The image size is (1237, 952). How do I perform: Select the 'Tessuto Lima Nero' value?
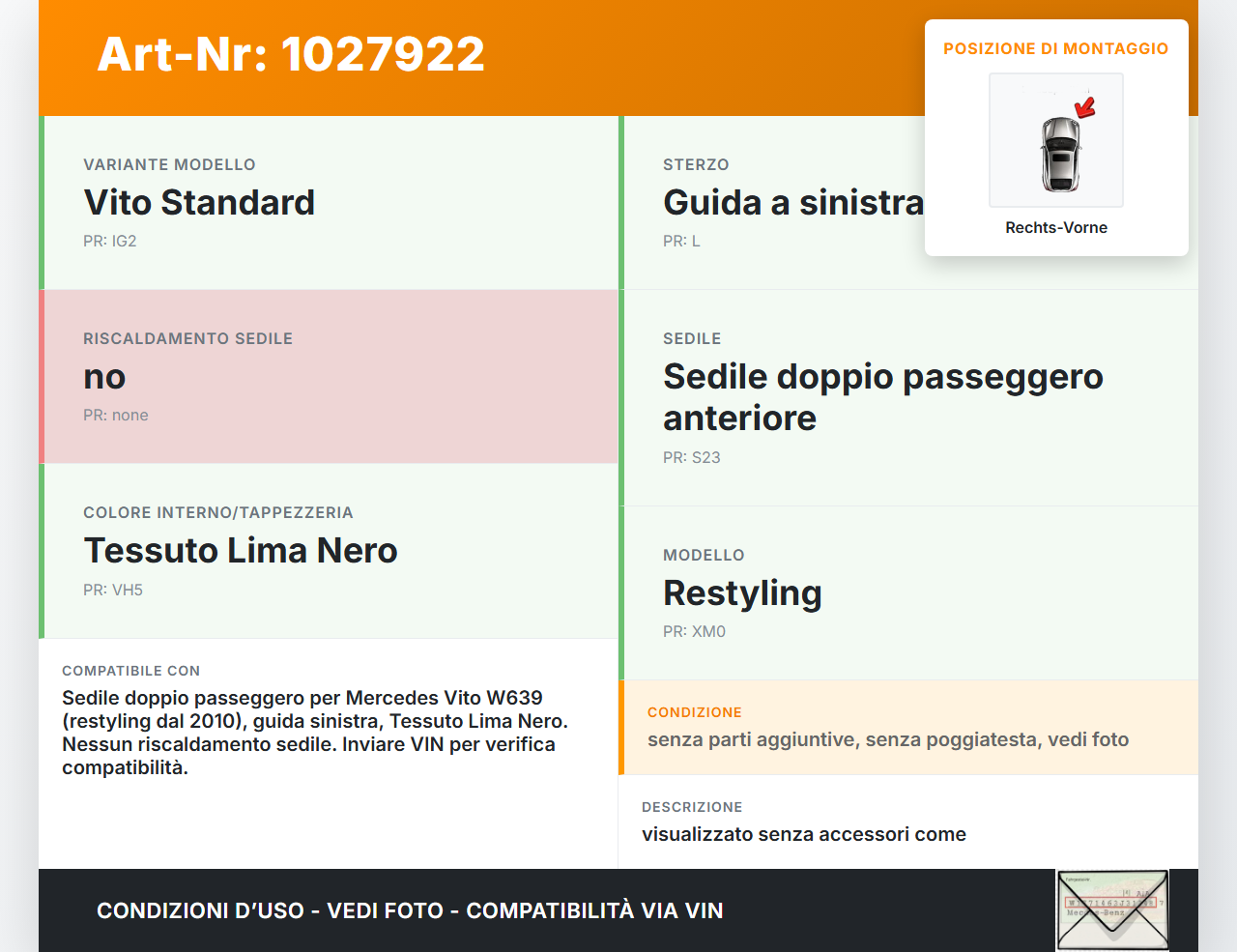(241, 550)
